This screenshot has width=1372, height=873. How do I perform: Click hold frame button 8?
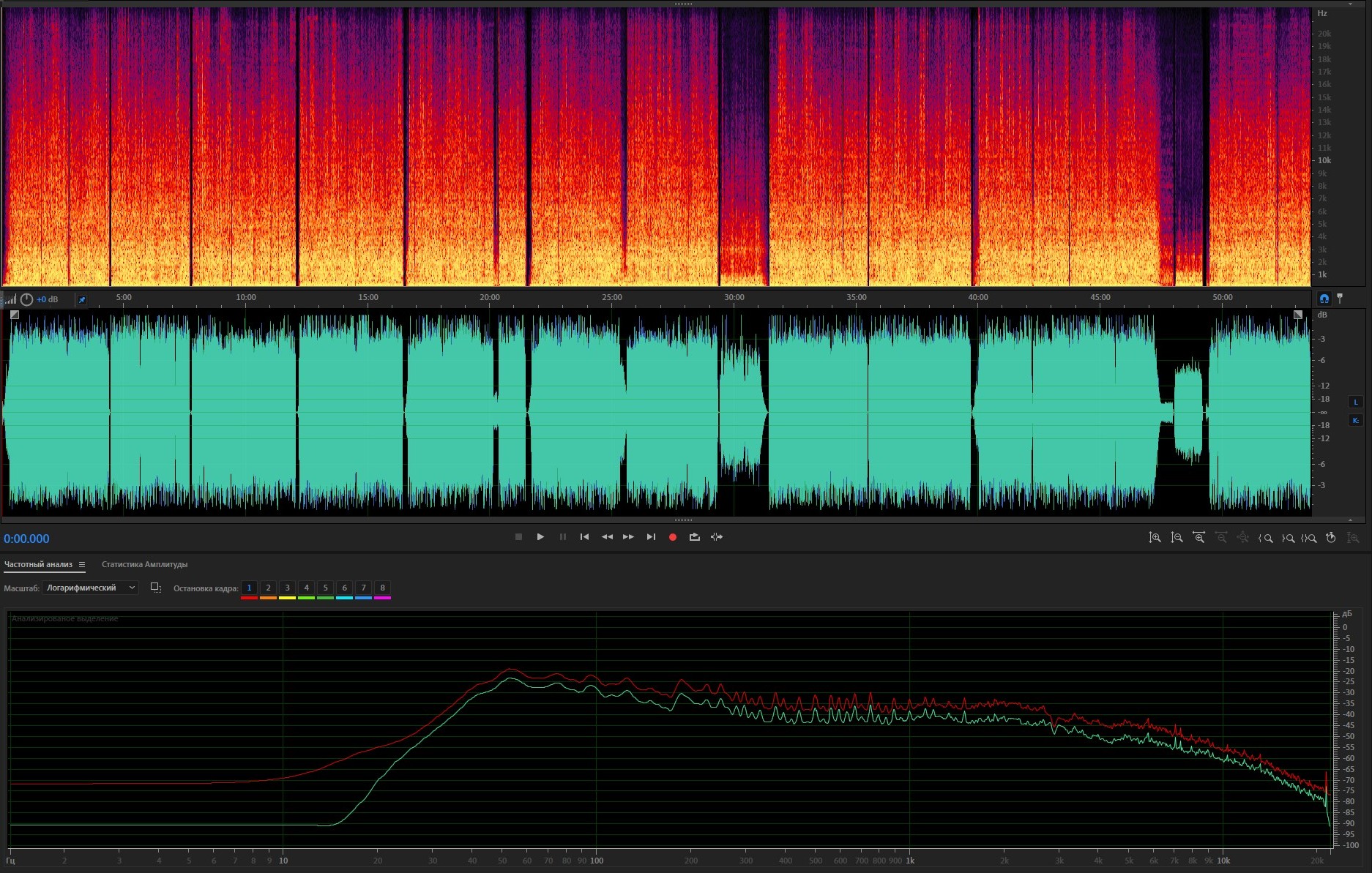pyautogui.click(x=382, y=588)
